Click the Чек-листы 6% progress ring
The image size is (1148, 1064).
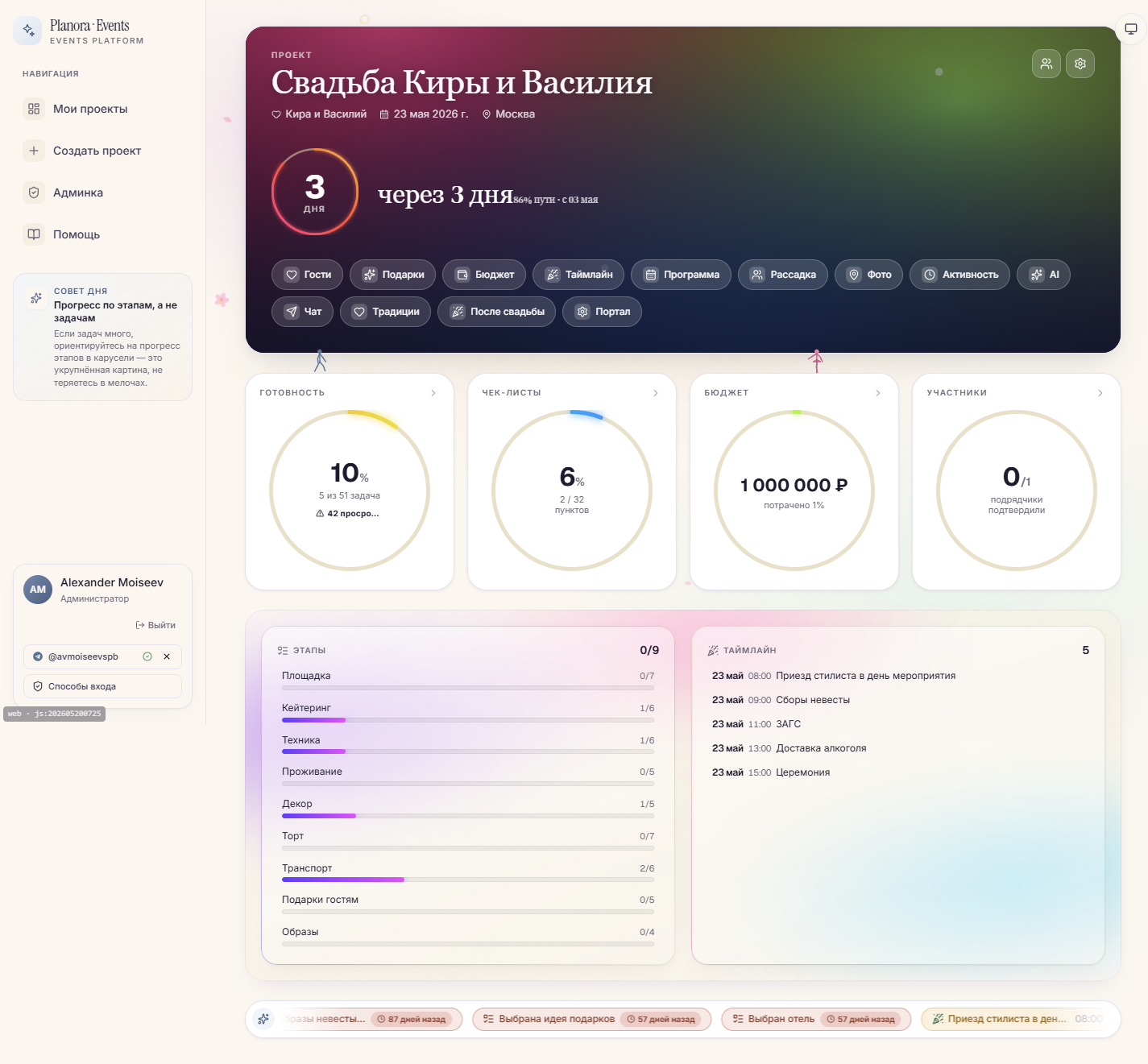pos(572,491)
